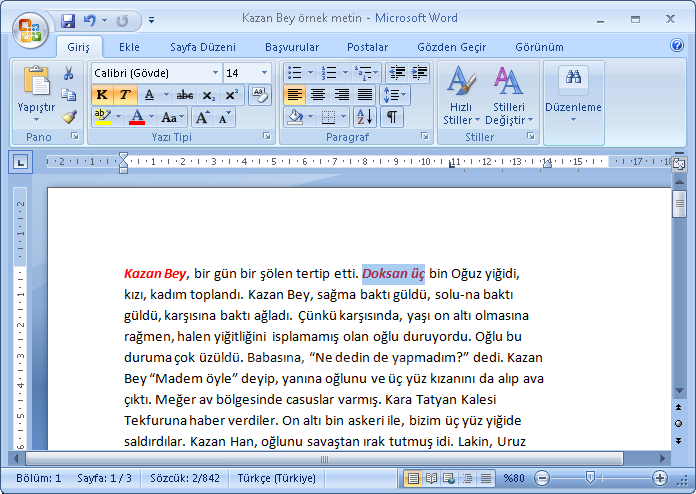The image size is (696, 494).
Task: Justify the paragraph text
Action: coord(365,95)
